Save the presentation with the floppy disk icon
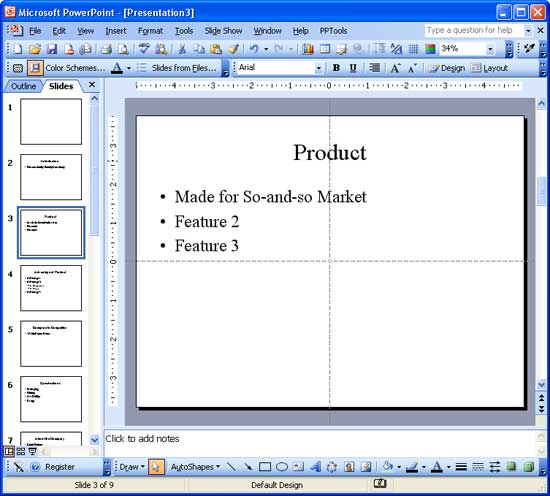This screenshot has width=550, height=496. [x=52, y=49]
